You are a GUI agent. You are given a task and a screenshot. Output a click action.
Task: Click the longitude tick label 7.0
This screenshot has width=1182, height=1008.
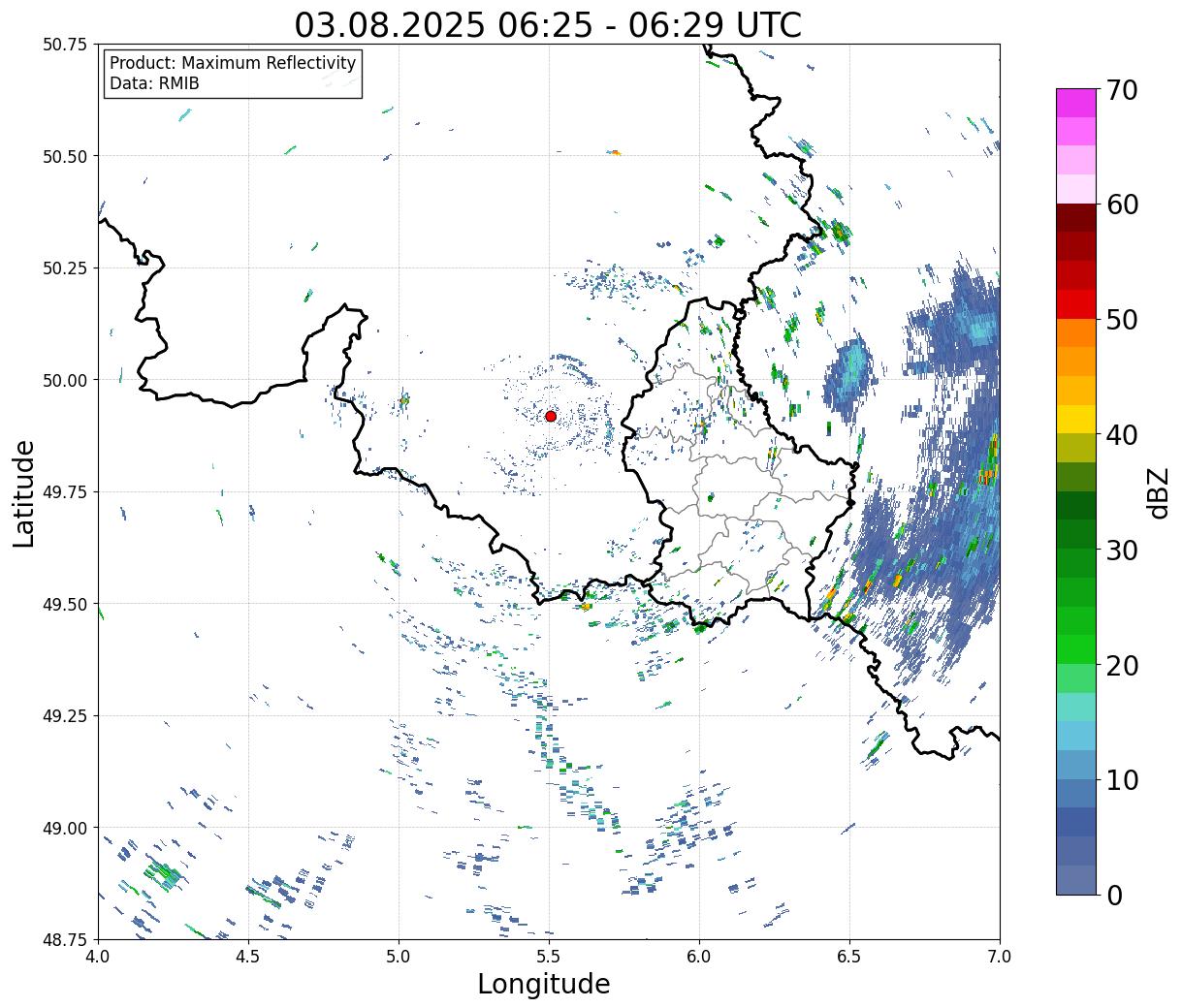coord(1000,956)
